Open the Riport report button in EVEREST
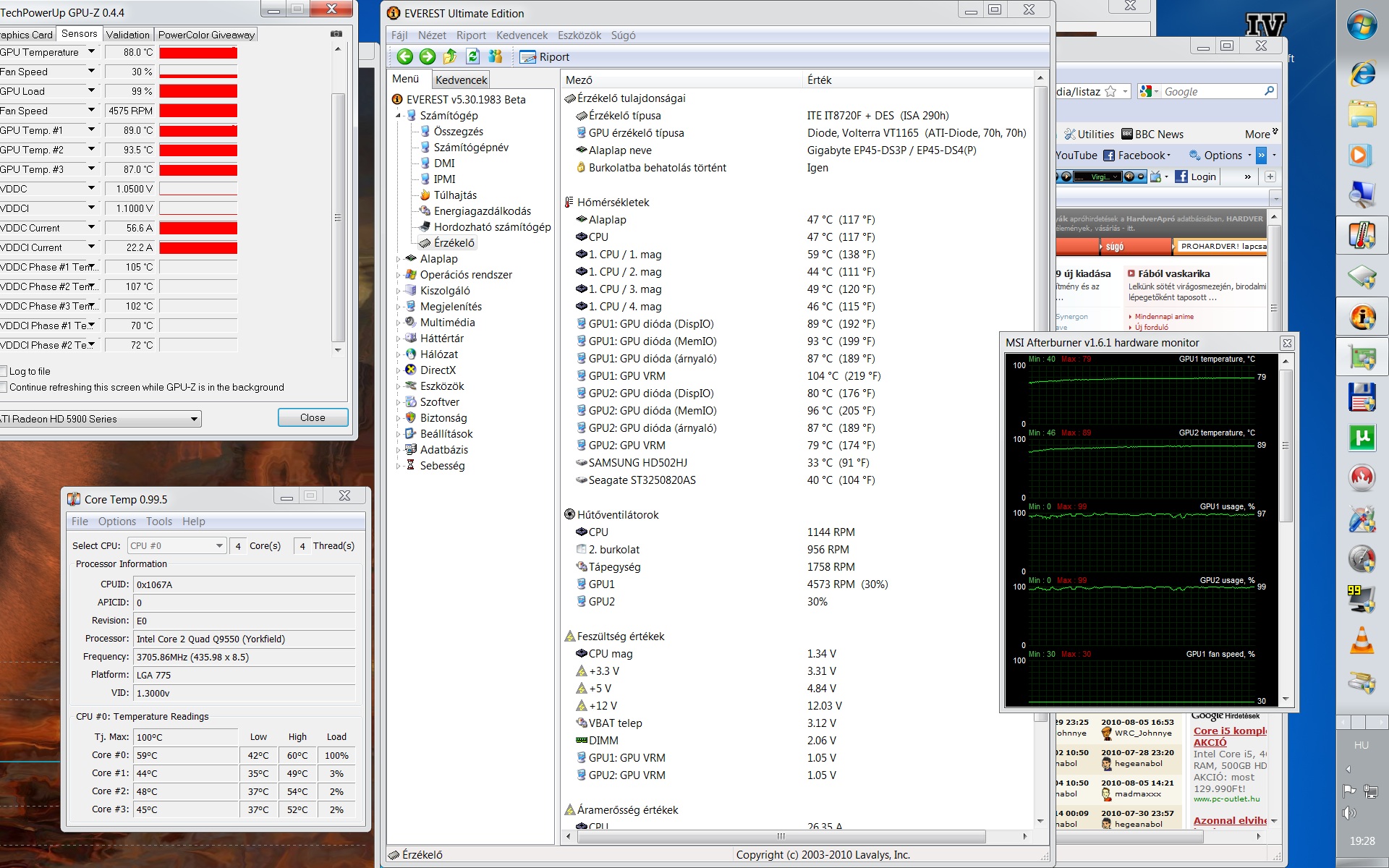 (x=545, y=57)
